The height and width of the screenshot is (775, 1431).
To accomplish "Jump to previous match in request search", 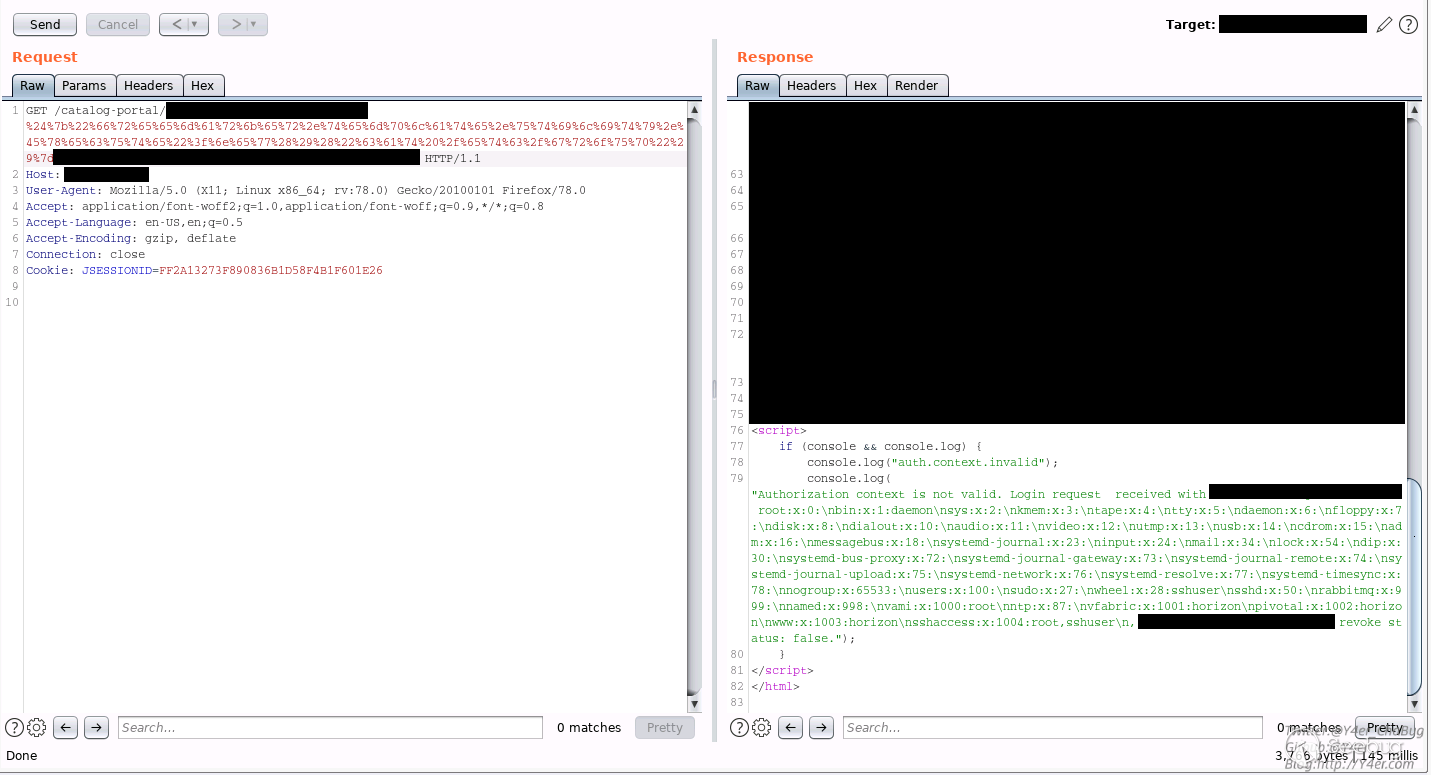I will click(x=66, y=728).
